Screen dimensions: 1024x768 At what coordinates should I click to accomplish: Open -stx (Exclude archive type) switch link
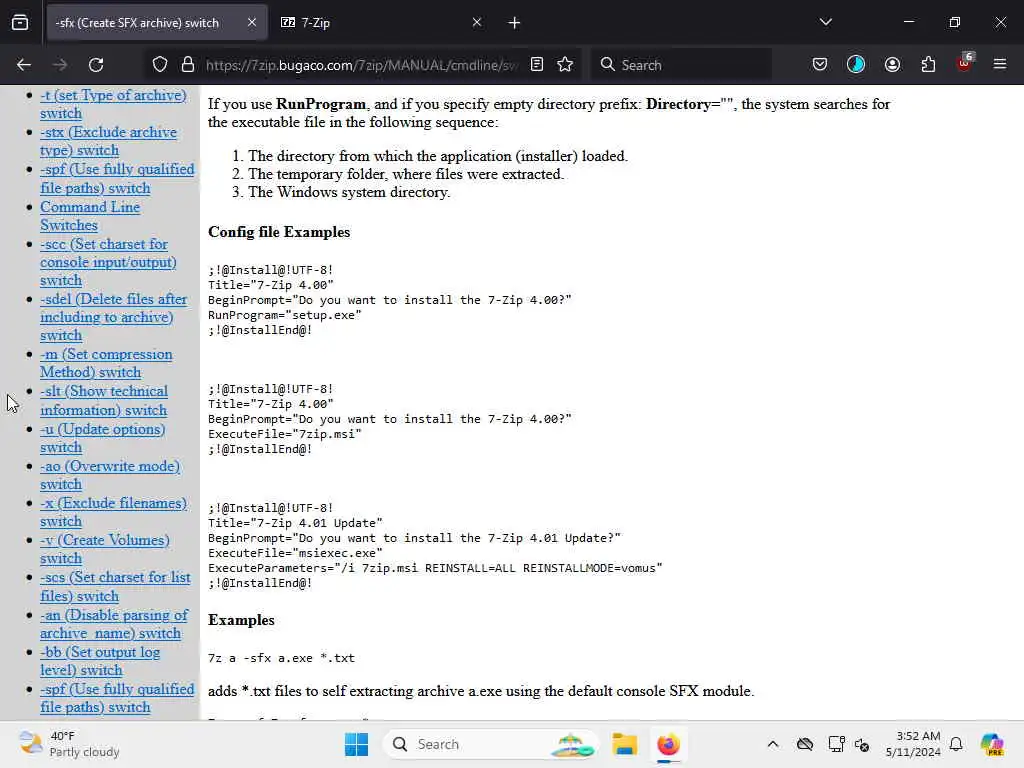tap(108, 141)
